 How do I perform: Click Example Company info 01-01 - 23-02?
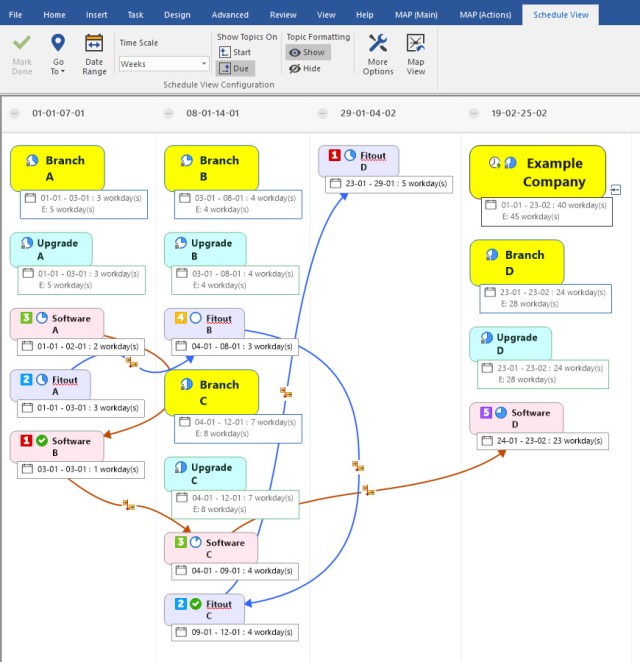(547, 211)
